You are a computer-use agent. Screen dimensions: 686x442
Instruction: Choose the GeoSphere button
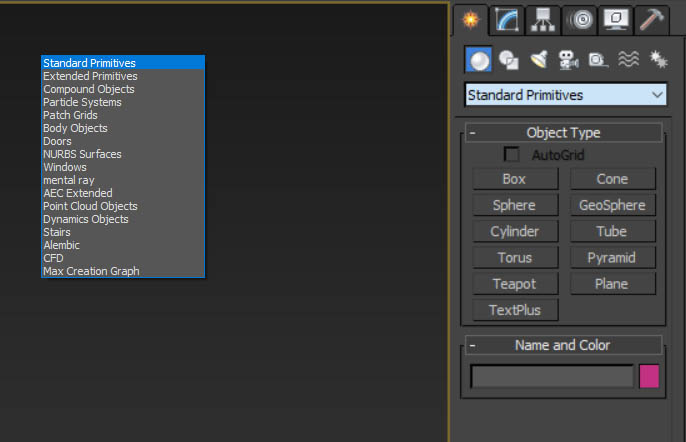tap(612, 205)
